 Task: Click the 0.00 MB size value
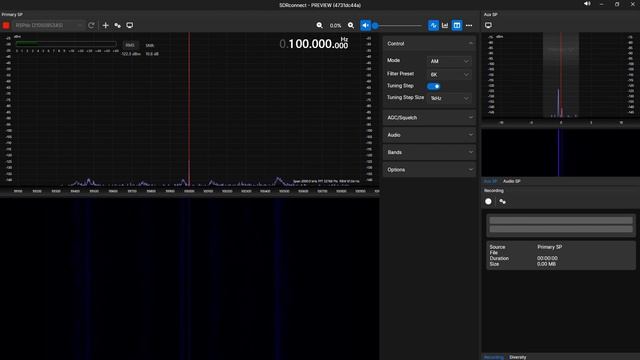tap(546, 264)
